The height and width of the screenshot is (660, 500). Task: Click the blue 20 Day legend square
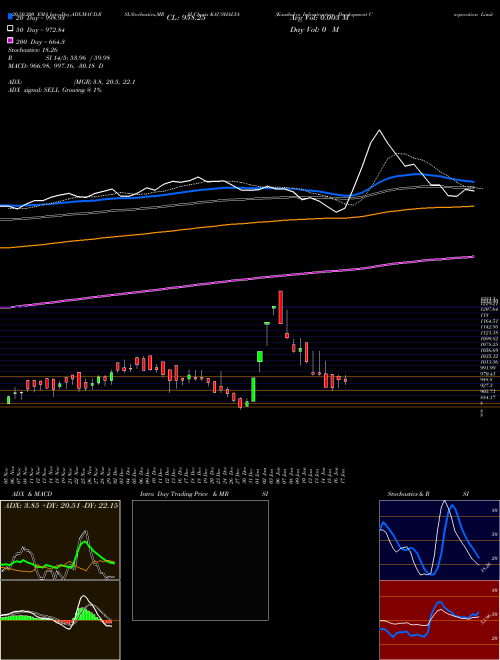[10, 17]
